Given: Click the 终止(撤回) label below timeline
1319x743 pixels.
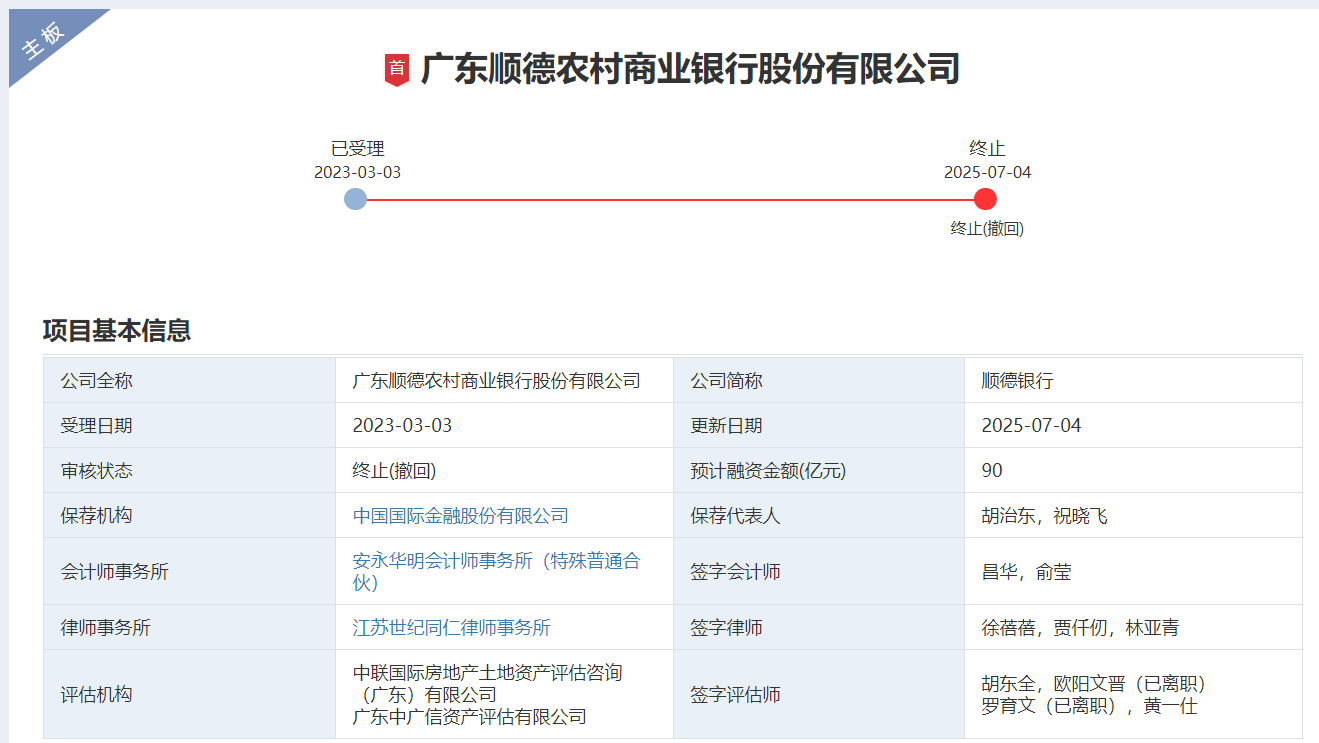Looking at the screenshot, I should pyautogui.click(x=987, y=228).
